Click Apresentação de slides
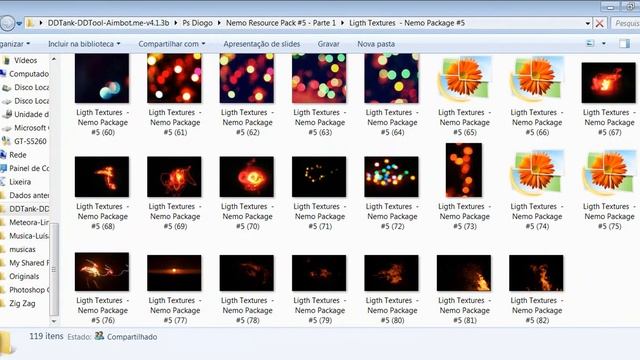 point(262,44)
